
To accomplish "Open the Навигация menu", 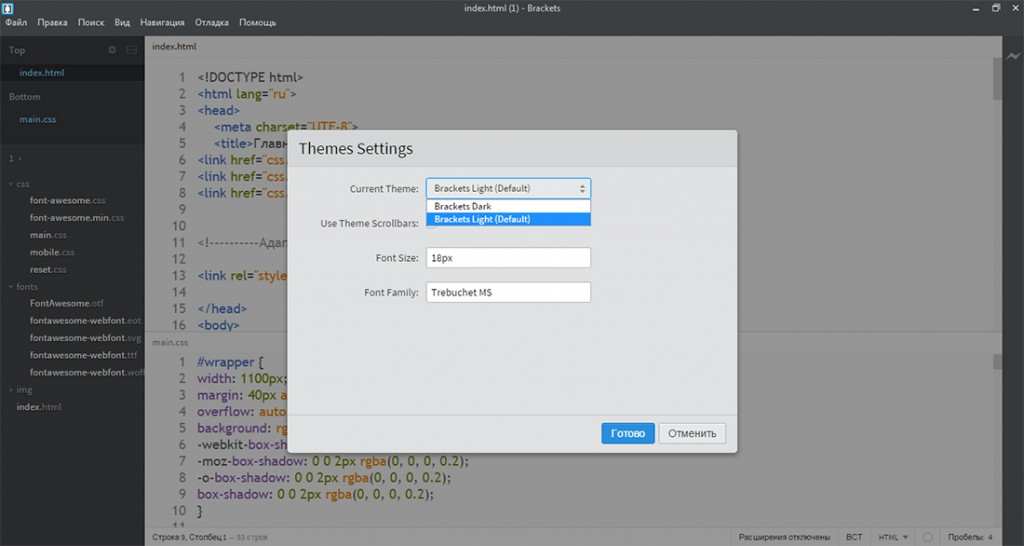I will 162,22.
